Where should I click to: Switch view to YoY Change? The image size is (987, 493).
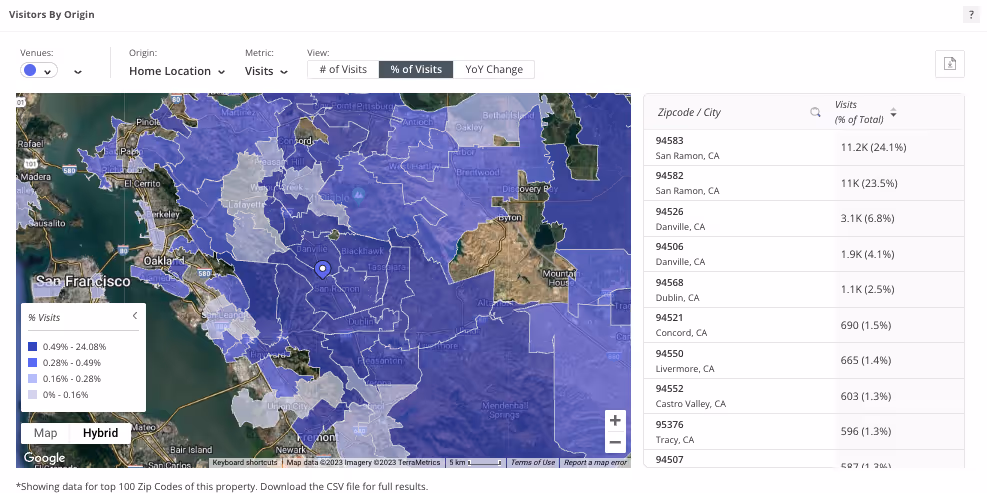pos(494,69)
